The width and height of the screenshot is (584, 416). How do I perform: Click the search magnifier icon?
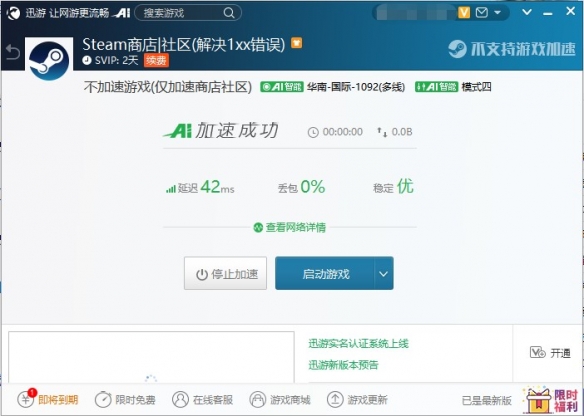pyautogui.click(x=229, y=13)
